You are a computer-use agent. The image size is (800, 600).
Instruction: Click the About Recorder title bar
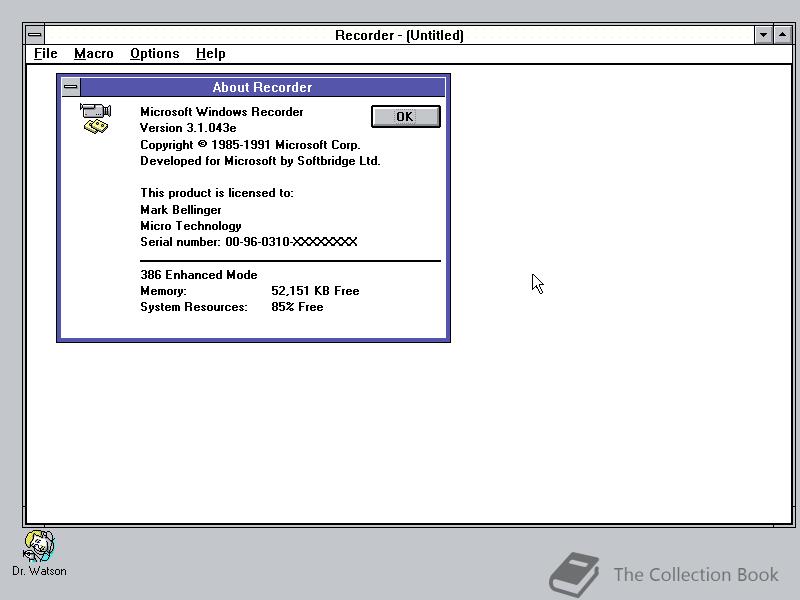tap(262, 87)
